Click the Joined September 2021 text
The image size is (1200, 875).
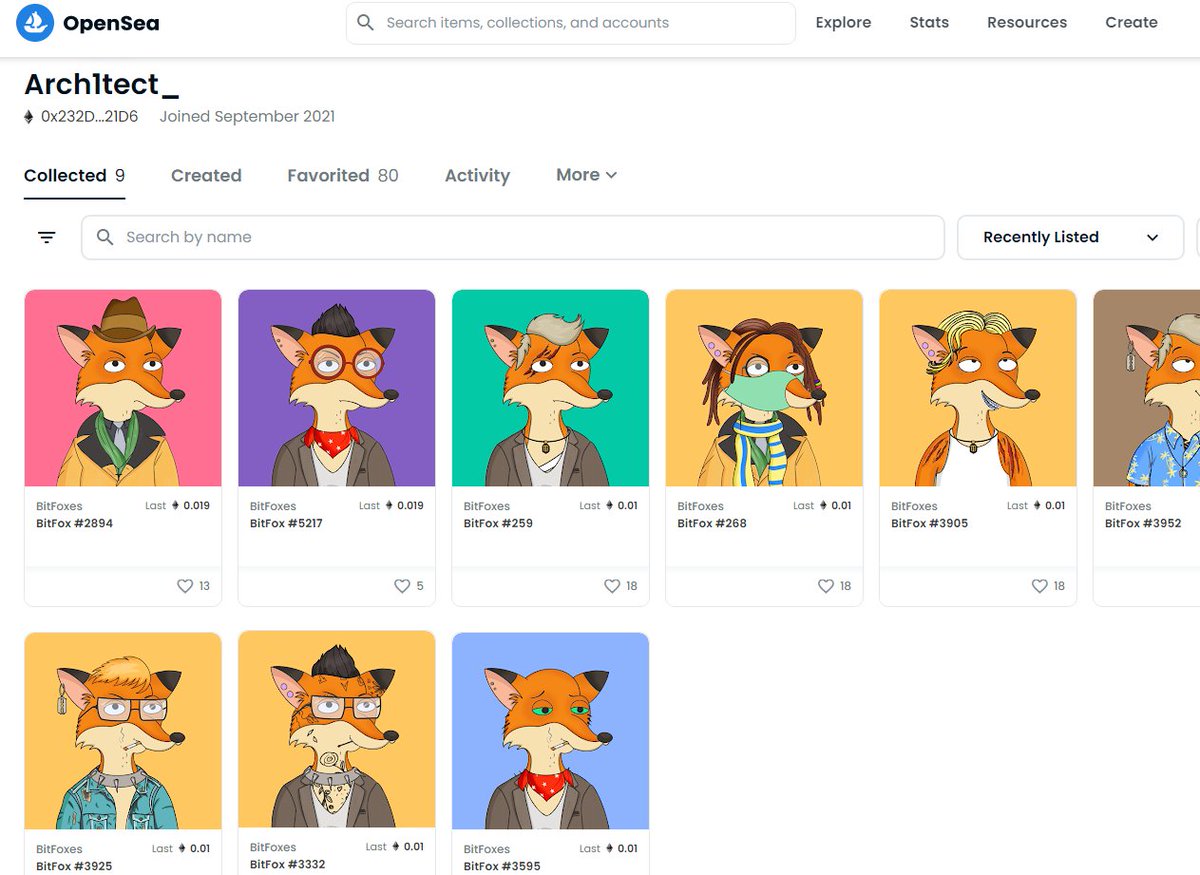(247, 117)
